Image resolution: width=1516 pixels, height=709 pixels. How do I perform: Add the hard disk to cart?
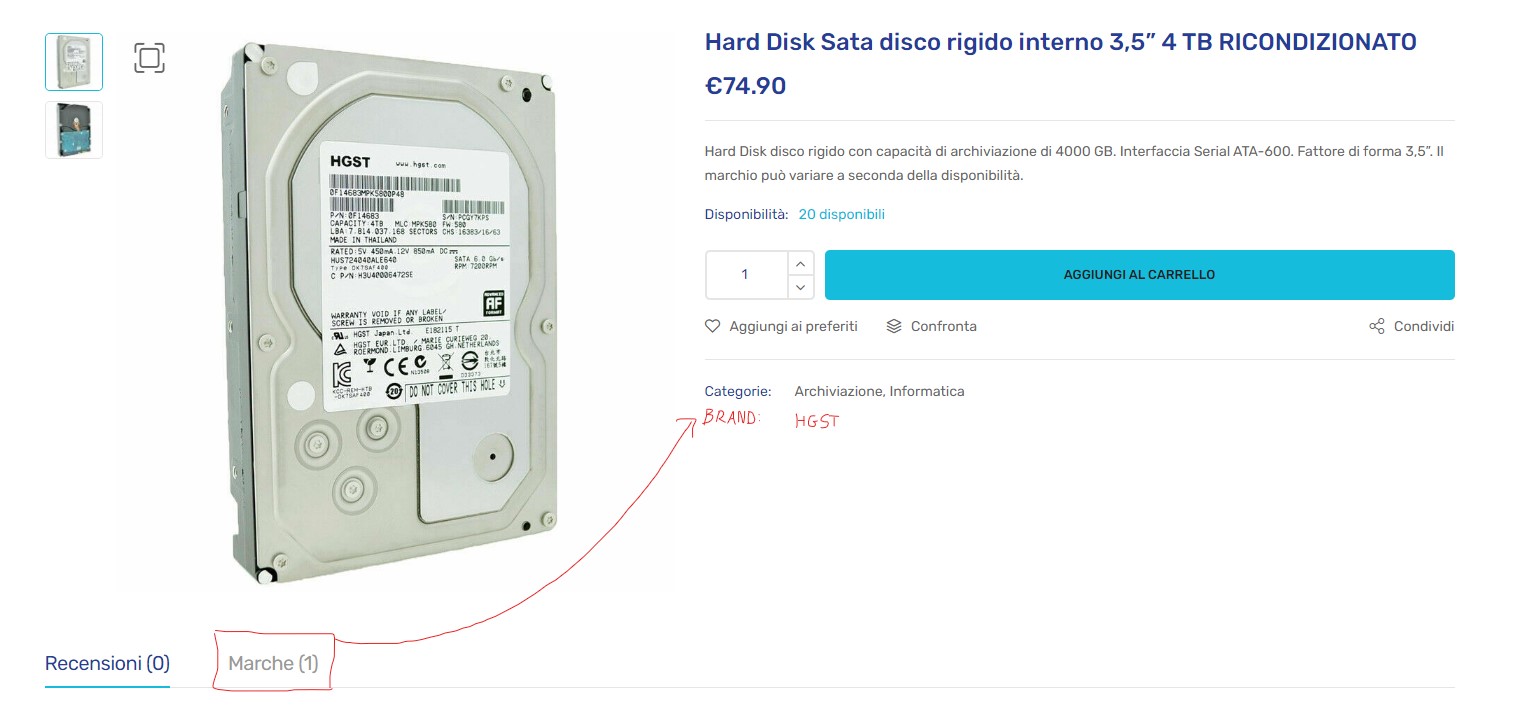coord(1139,275)
